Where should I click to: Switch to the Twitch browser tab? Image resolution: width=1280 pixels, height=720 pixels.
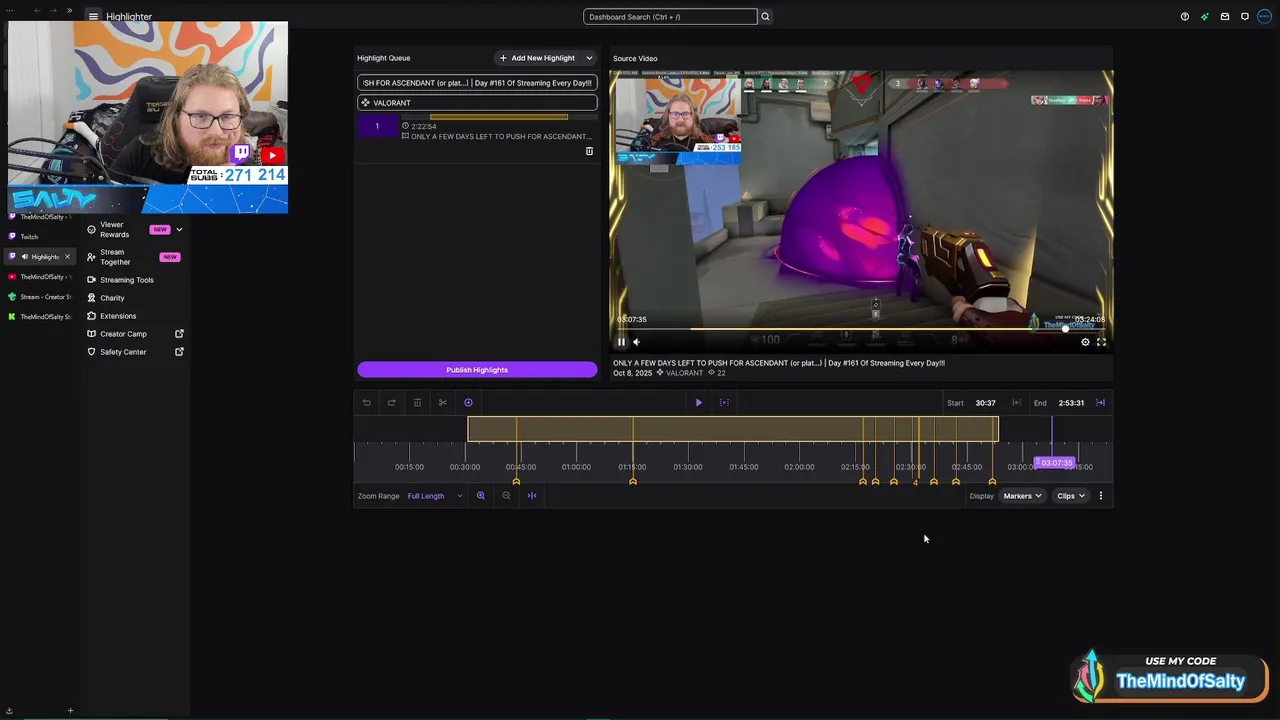(38, 237)
